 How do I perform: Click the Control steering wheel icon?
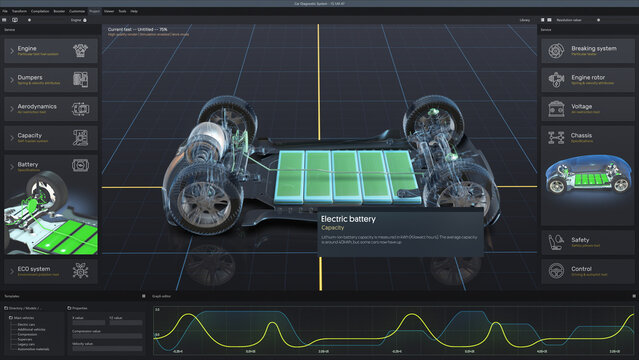556,271
